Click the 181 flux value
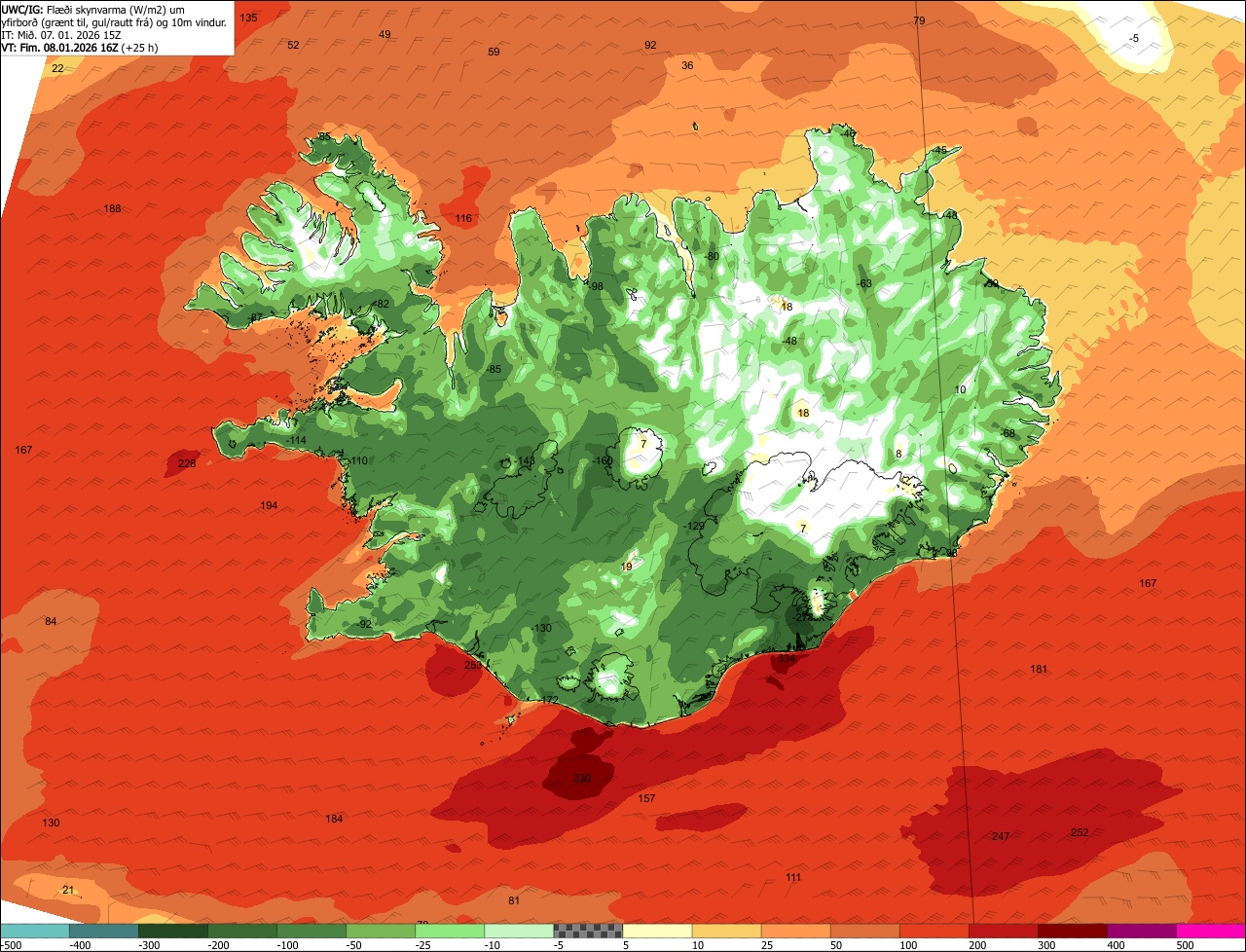 pyautogui.click(x=1039, y=669)
